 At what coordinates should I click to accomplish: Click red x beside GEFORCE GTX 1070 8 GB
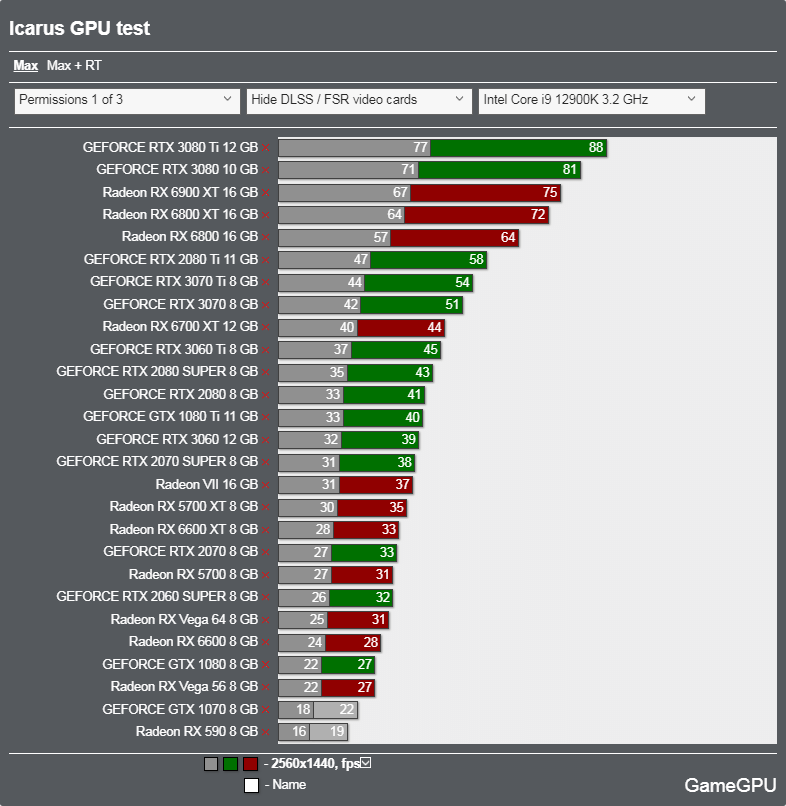(266, 710)
